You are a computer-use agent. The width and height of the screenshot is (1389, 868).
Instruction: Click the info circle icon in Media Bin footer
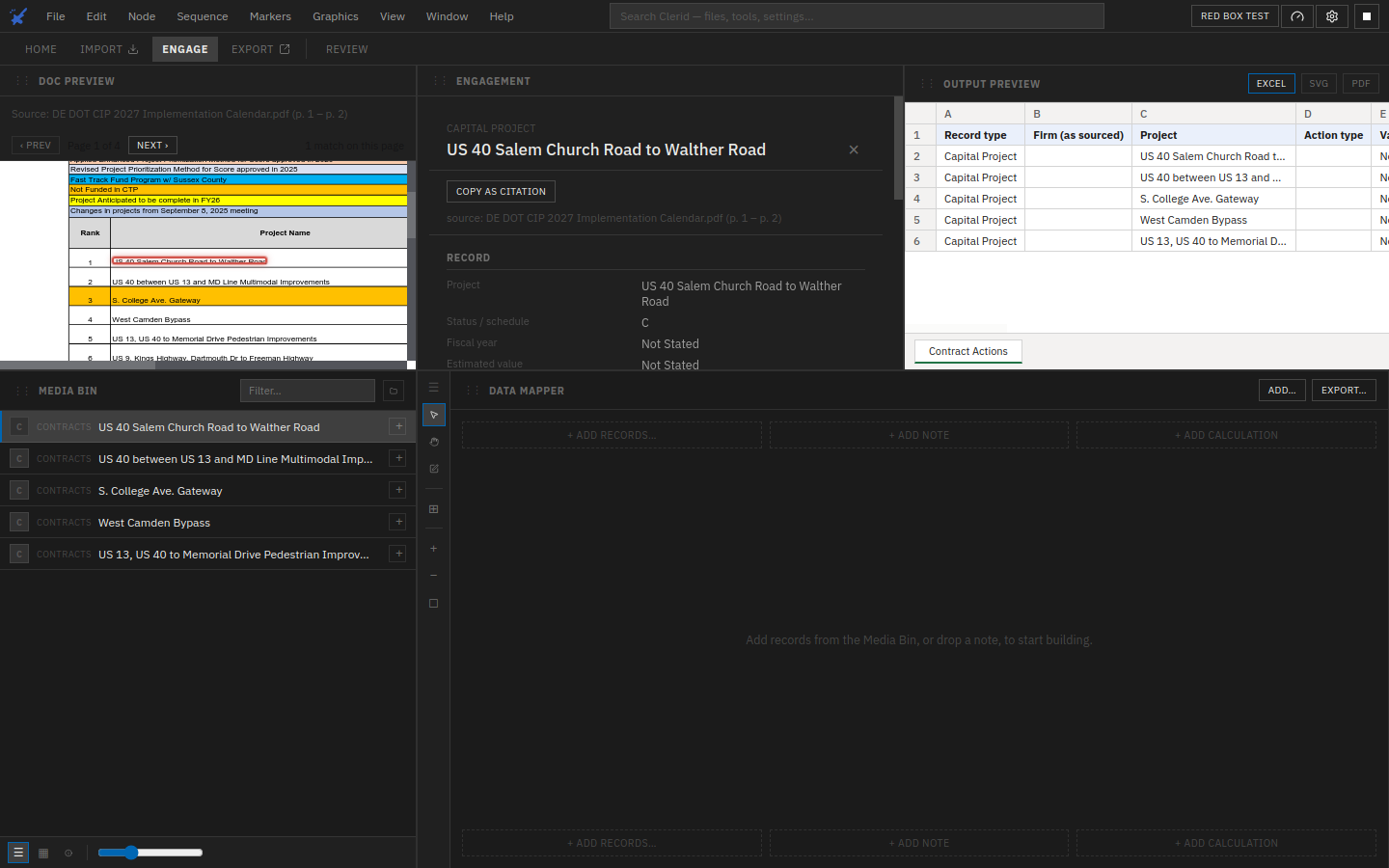pyautogui.click(x=68, y=853)
